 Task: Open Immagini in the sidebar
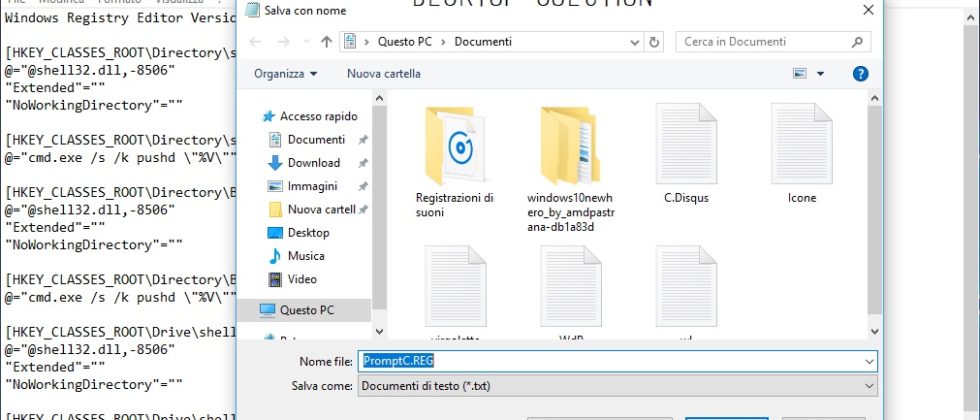312,186
